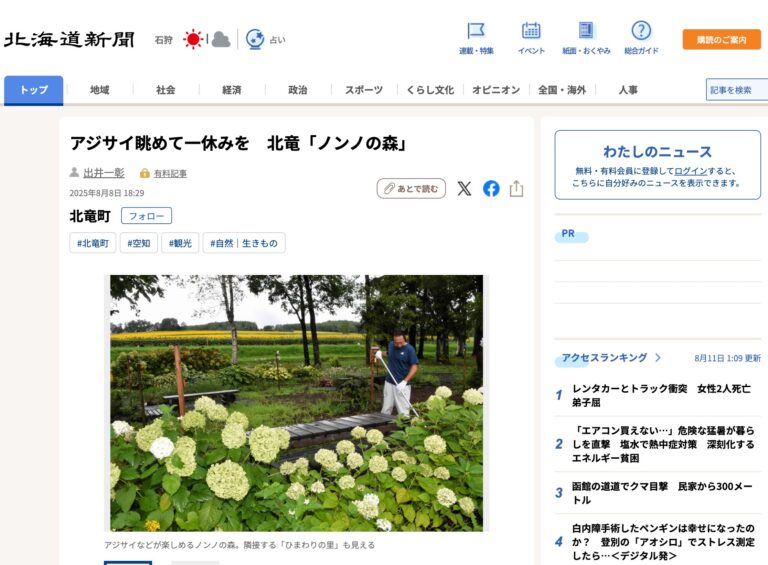Click the share upload icon
768x565 pixels.
click(516, 188)
